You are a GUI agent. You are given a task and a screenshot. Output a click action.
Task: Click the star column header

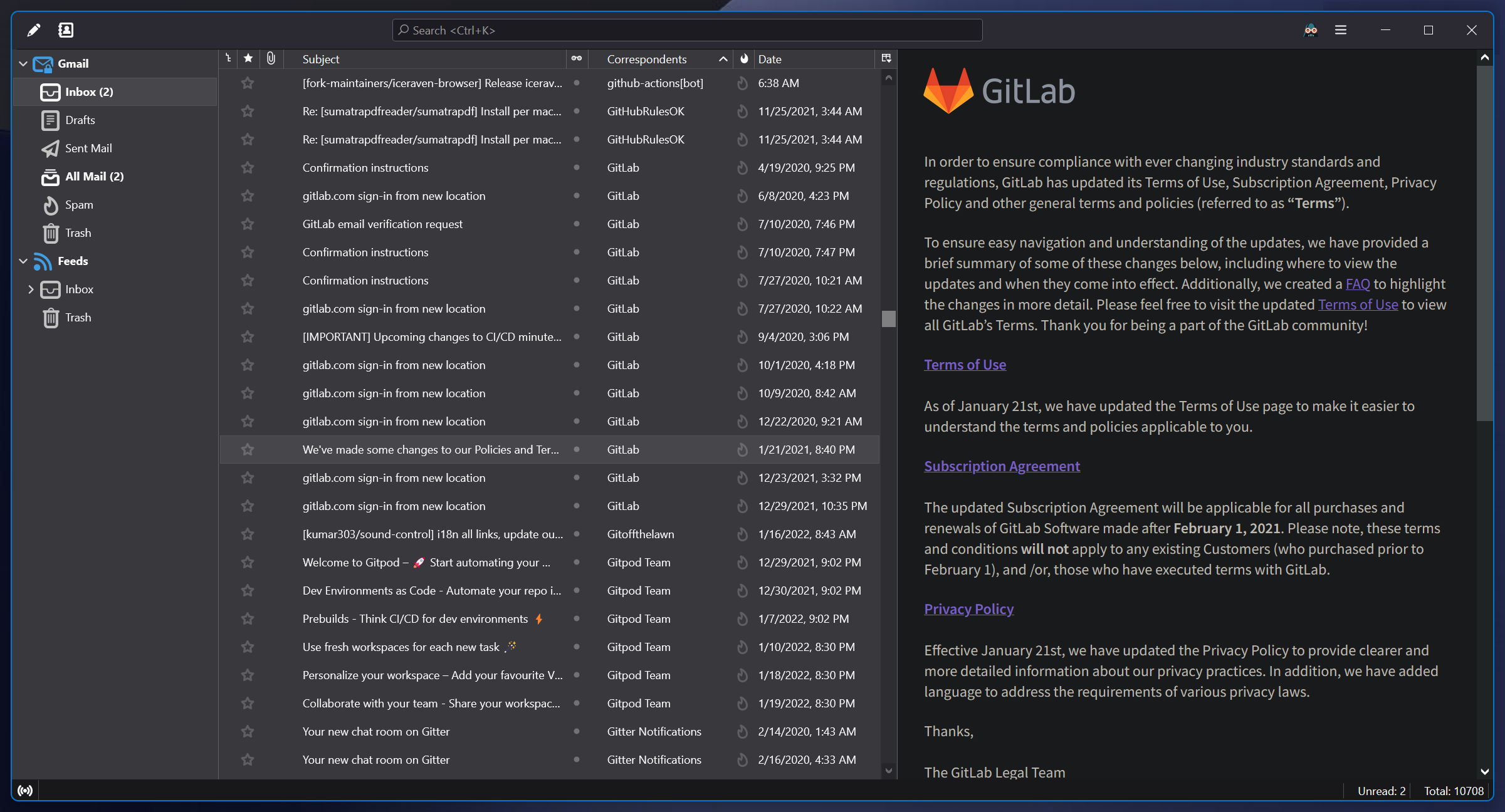click(x=248, y=58)
